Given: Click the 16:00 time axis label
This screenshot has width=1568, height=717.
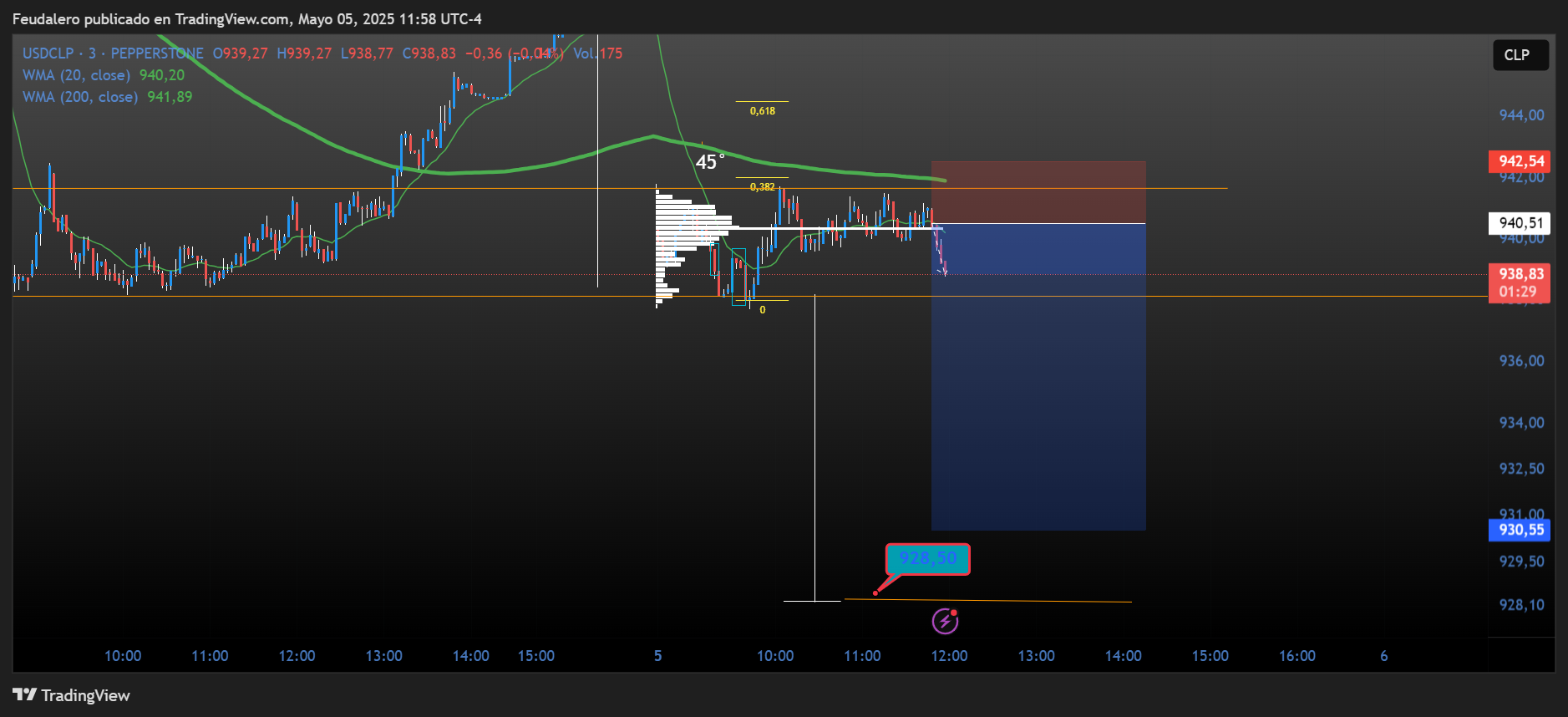Looking at the screenshot, I should click(1297, 656).
